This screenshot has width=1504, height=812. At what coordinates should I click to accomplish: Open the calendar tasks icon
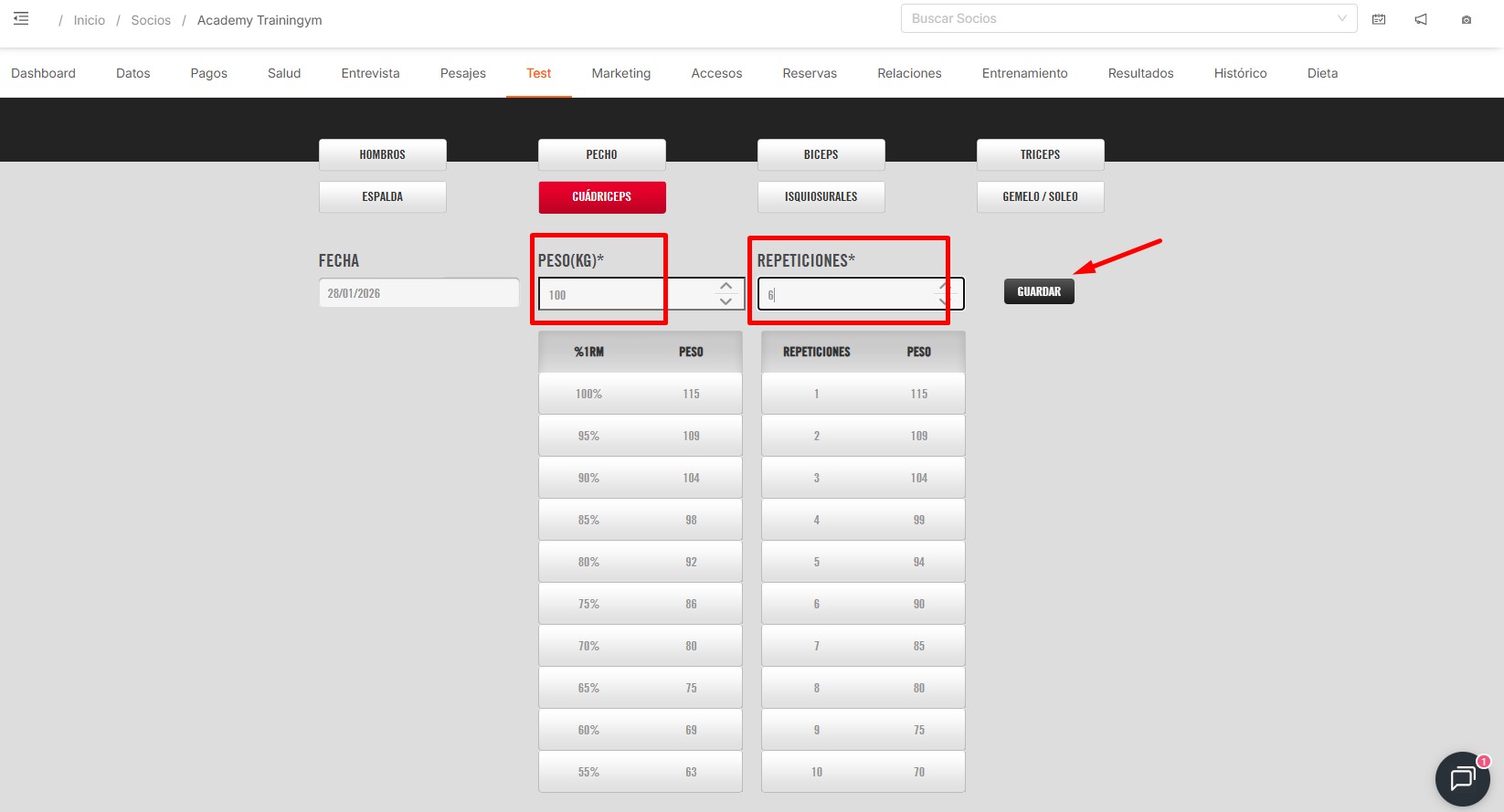[x=1379, y=19]
